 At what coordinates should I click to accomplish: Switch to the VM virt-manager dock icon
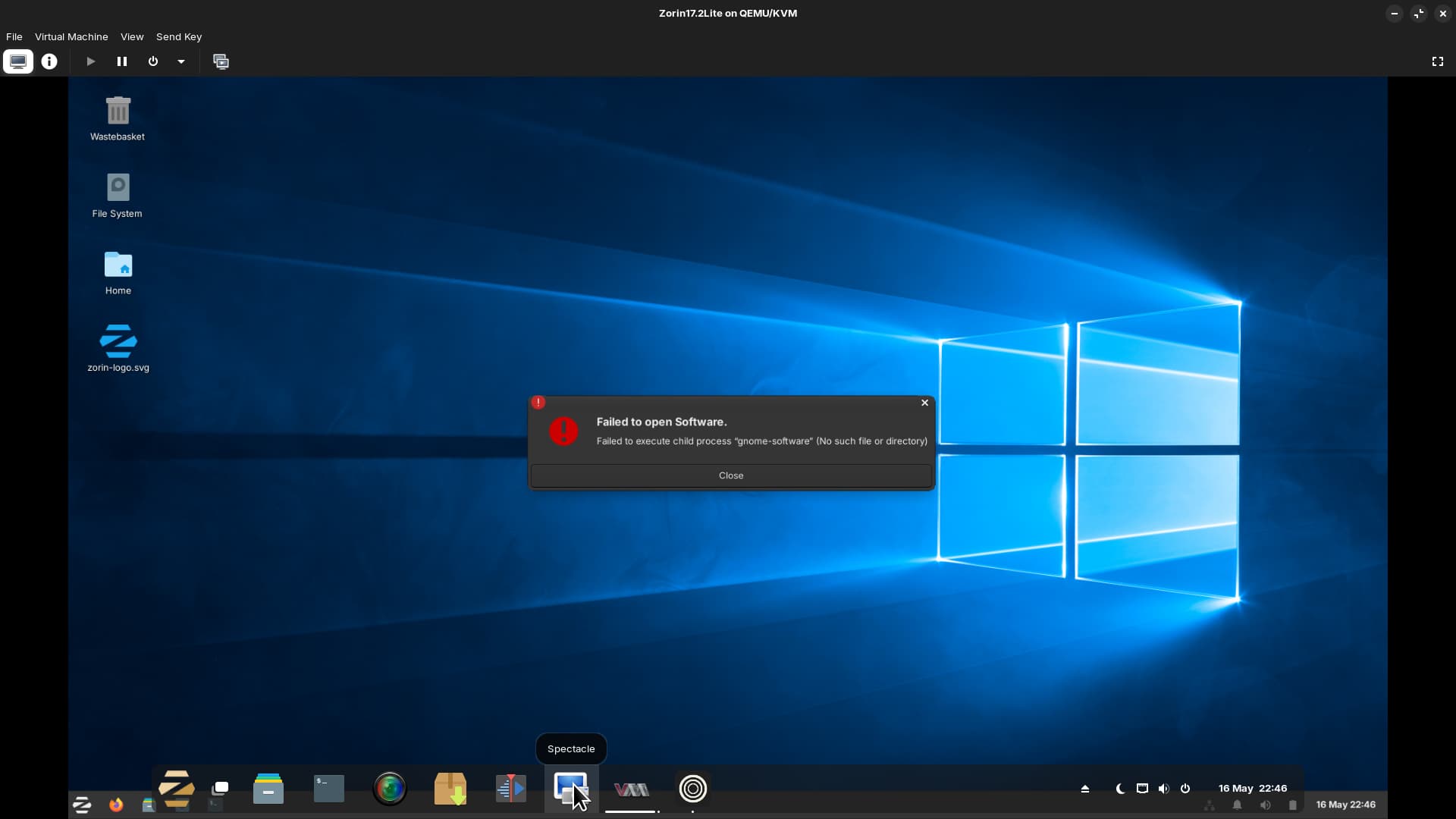coord(632,790)
